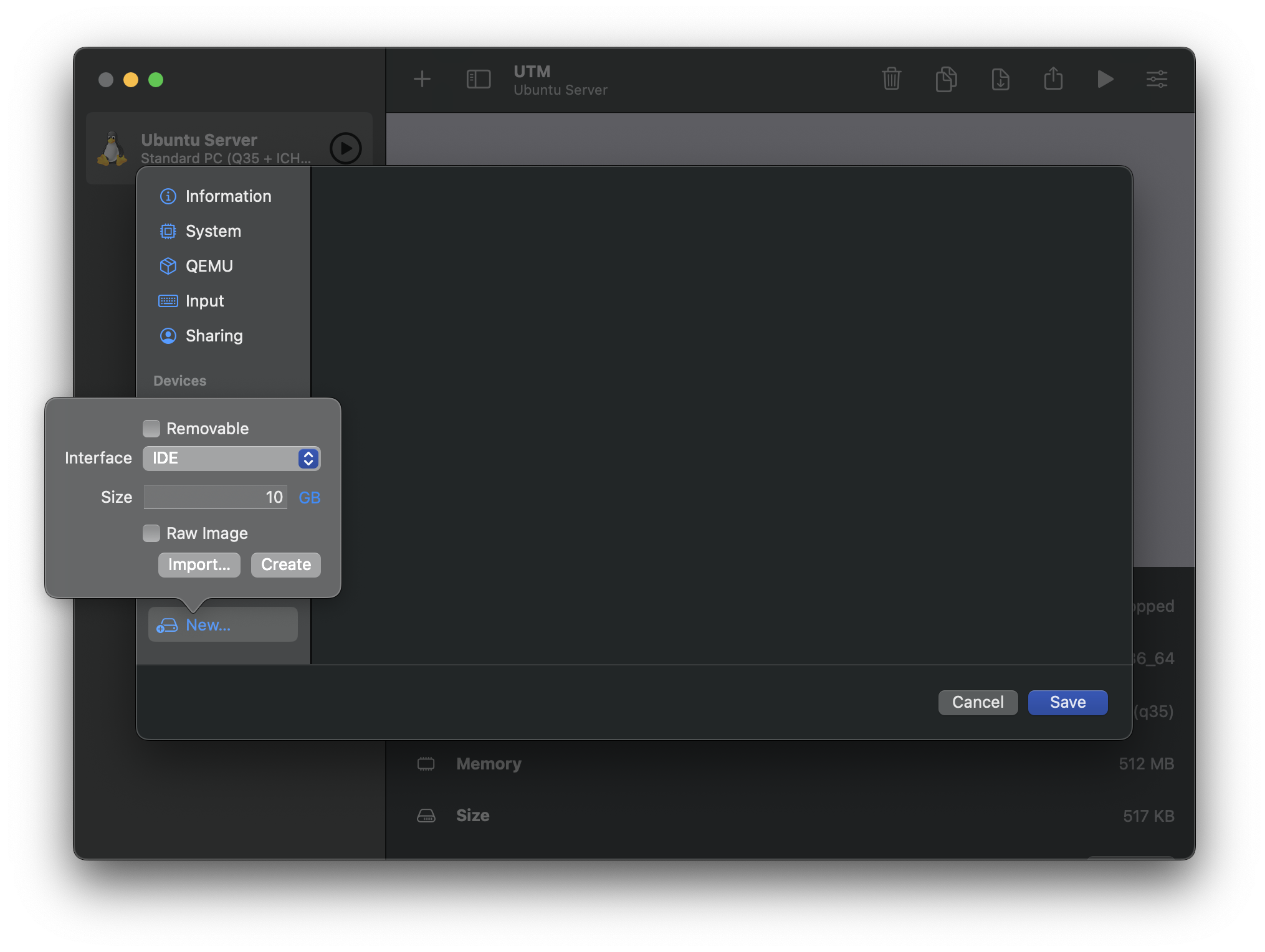The height and width of the screenshot is (952, 1265).
Task: Open the System settings page
Action: (x=223, y=231)
